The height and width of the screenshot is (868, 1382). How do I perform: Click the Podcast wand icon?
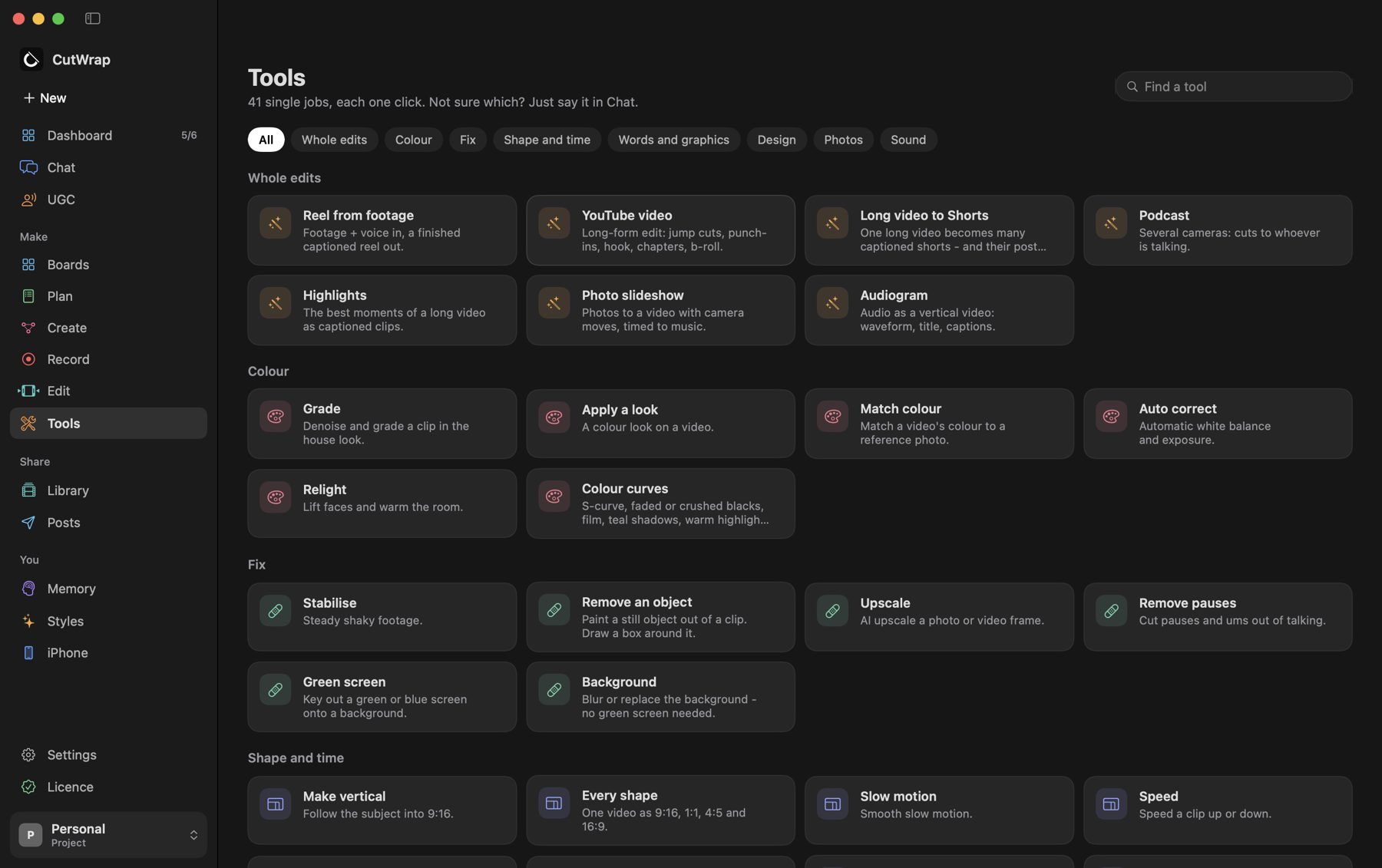click(1111, 223)
